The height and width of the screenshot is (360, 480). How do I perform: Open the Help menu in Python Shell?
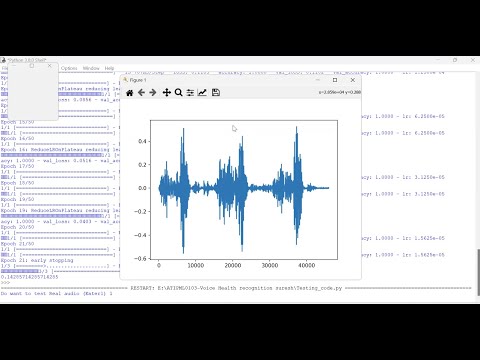point(109,68)
